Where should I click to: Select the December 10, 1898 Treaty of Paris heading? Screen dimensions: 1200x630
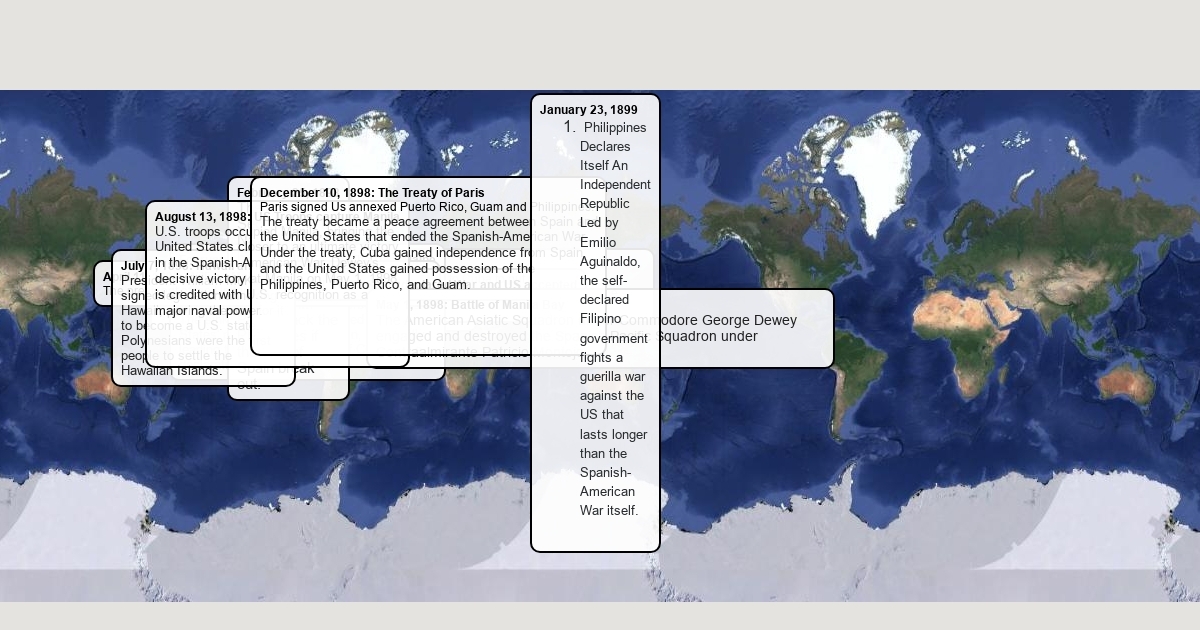tap(372, 192)
